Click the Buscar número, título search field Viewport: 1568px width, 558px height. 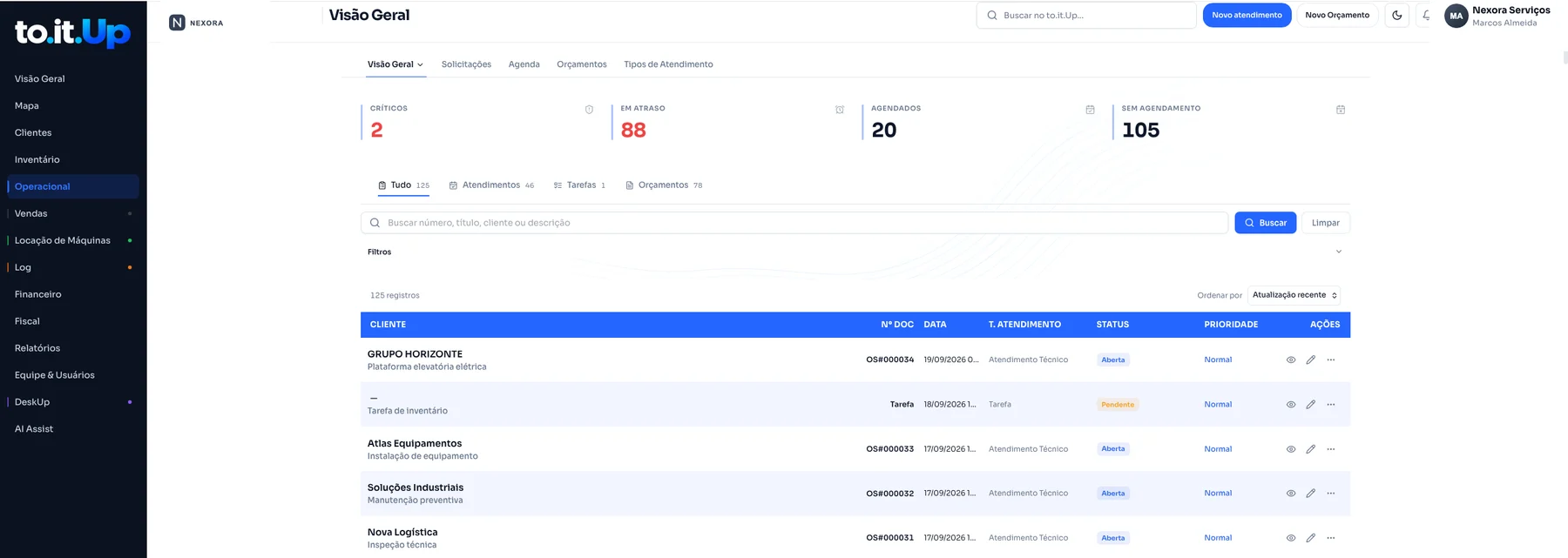pyautogui.click(x=794, y=223)
